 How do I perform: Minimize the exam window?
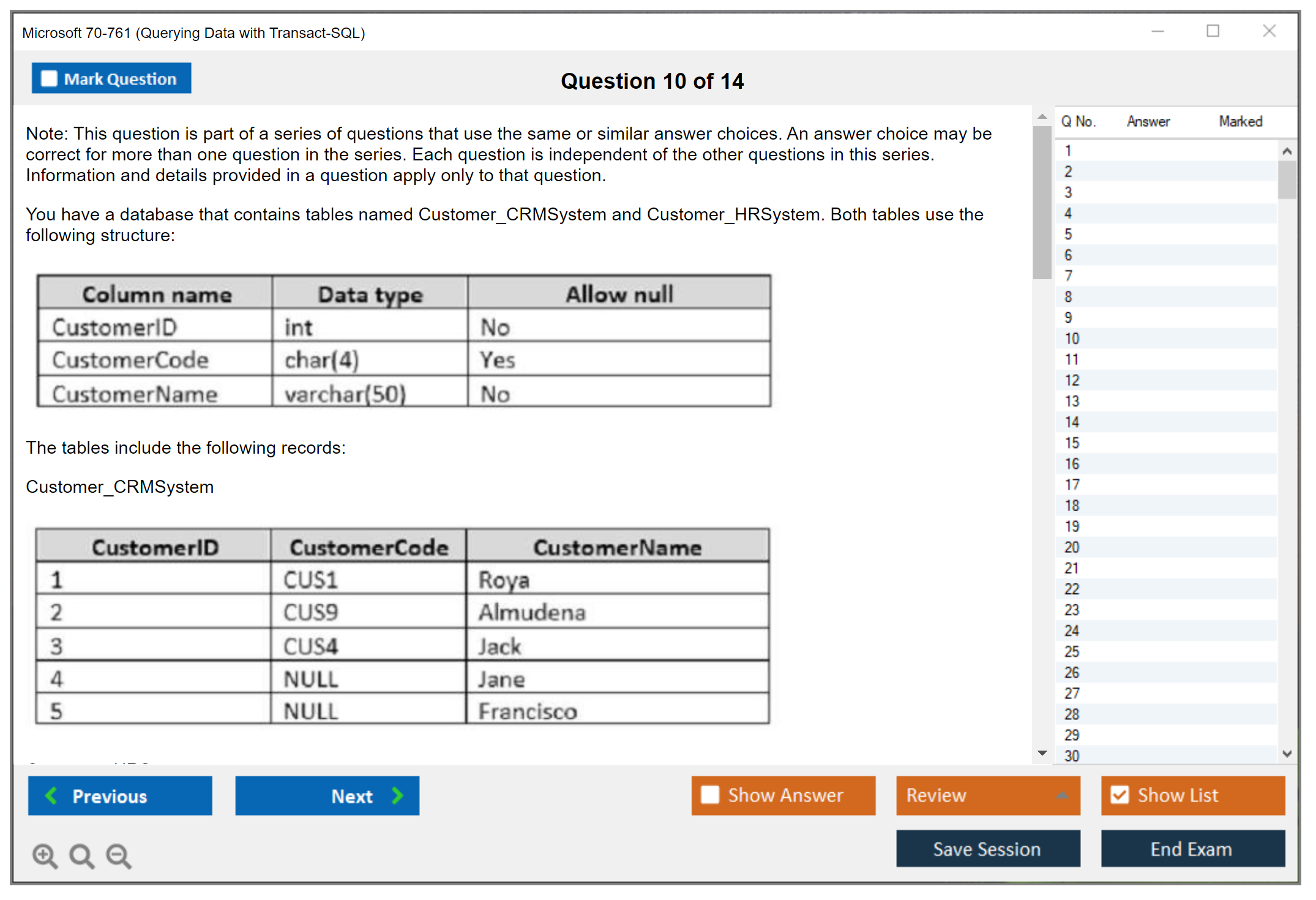tap(1157, 31)
